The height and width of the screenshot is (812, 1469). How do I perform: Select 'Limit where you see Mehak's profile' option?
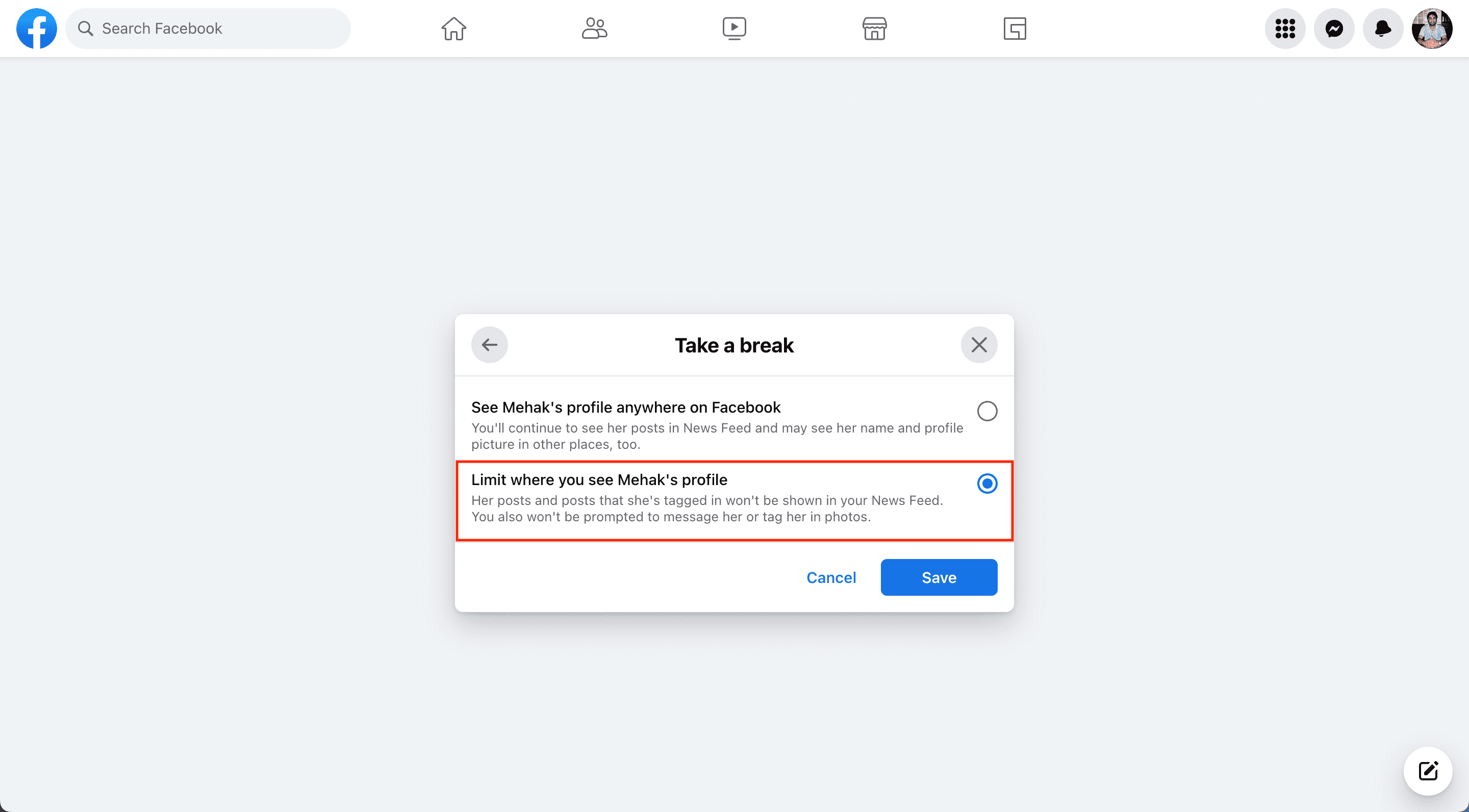[986, 484]
